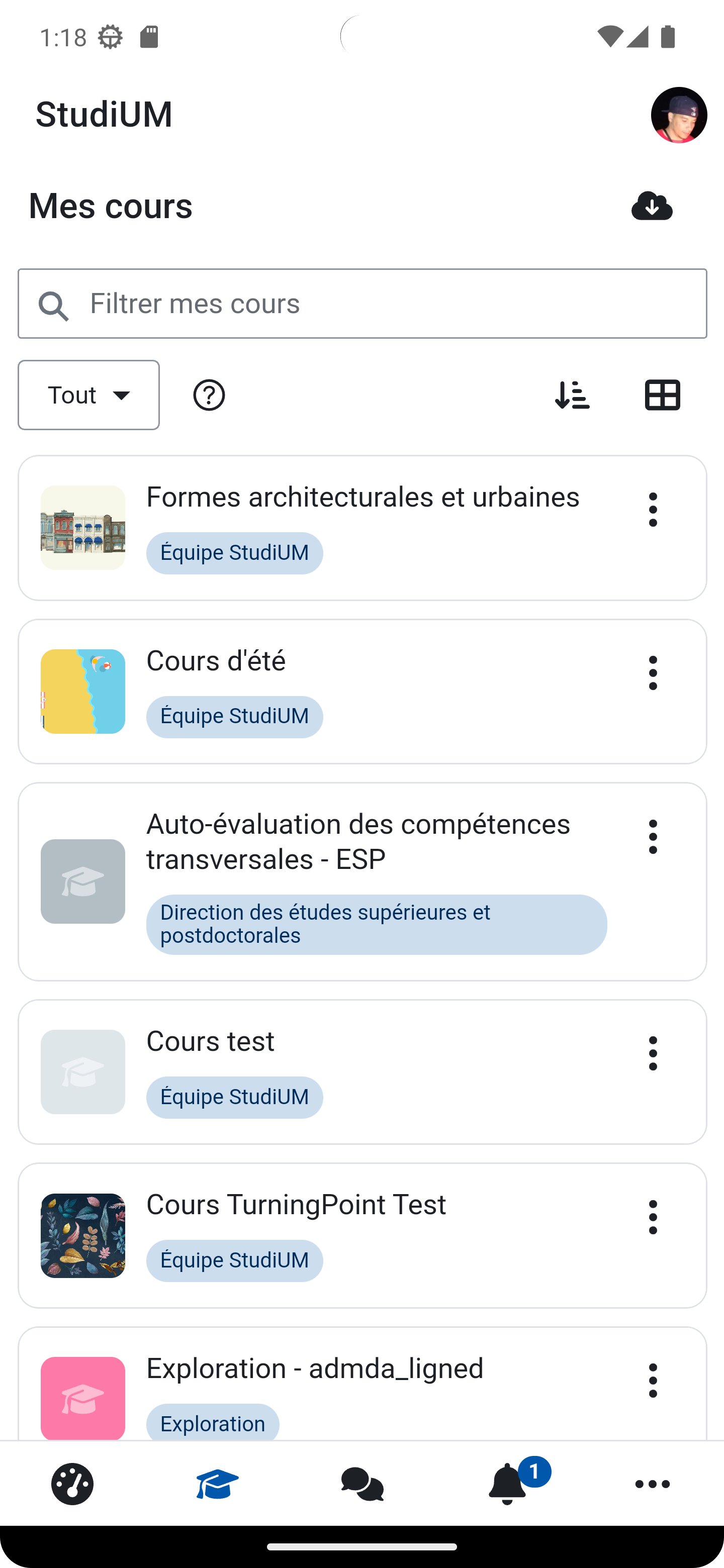Open the Notifications bell with badge
The height and width of the screenshot is (1568, 724).
[x=507, y=1484]
